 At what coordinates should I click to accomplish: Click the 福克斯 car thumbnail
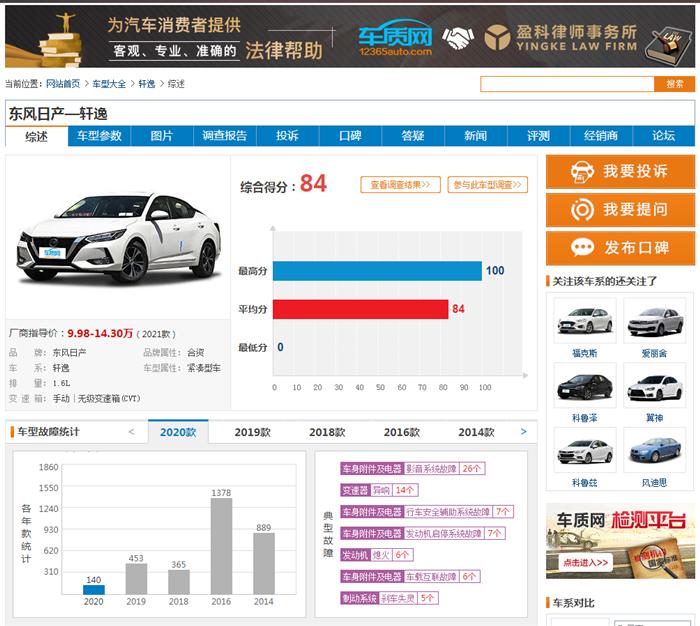tap(585, 321)
